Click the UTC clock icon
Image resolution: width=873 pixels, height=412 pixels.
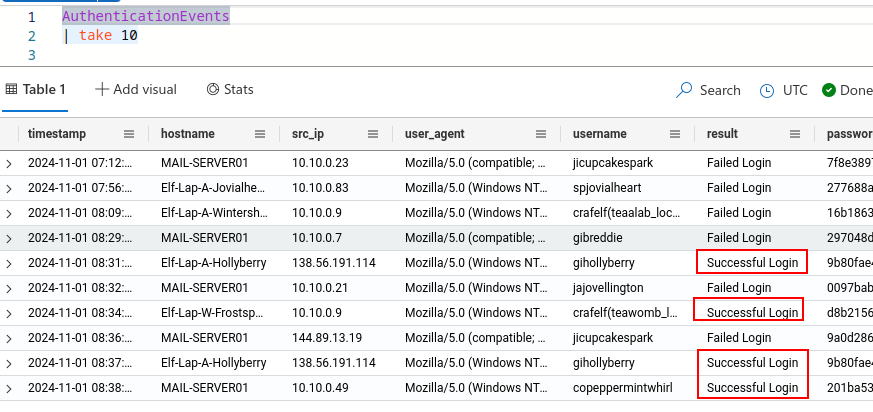coord(767,90)
